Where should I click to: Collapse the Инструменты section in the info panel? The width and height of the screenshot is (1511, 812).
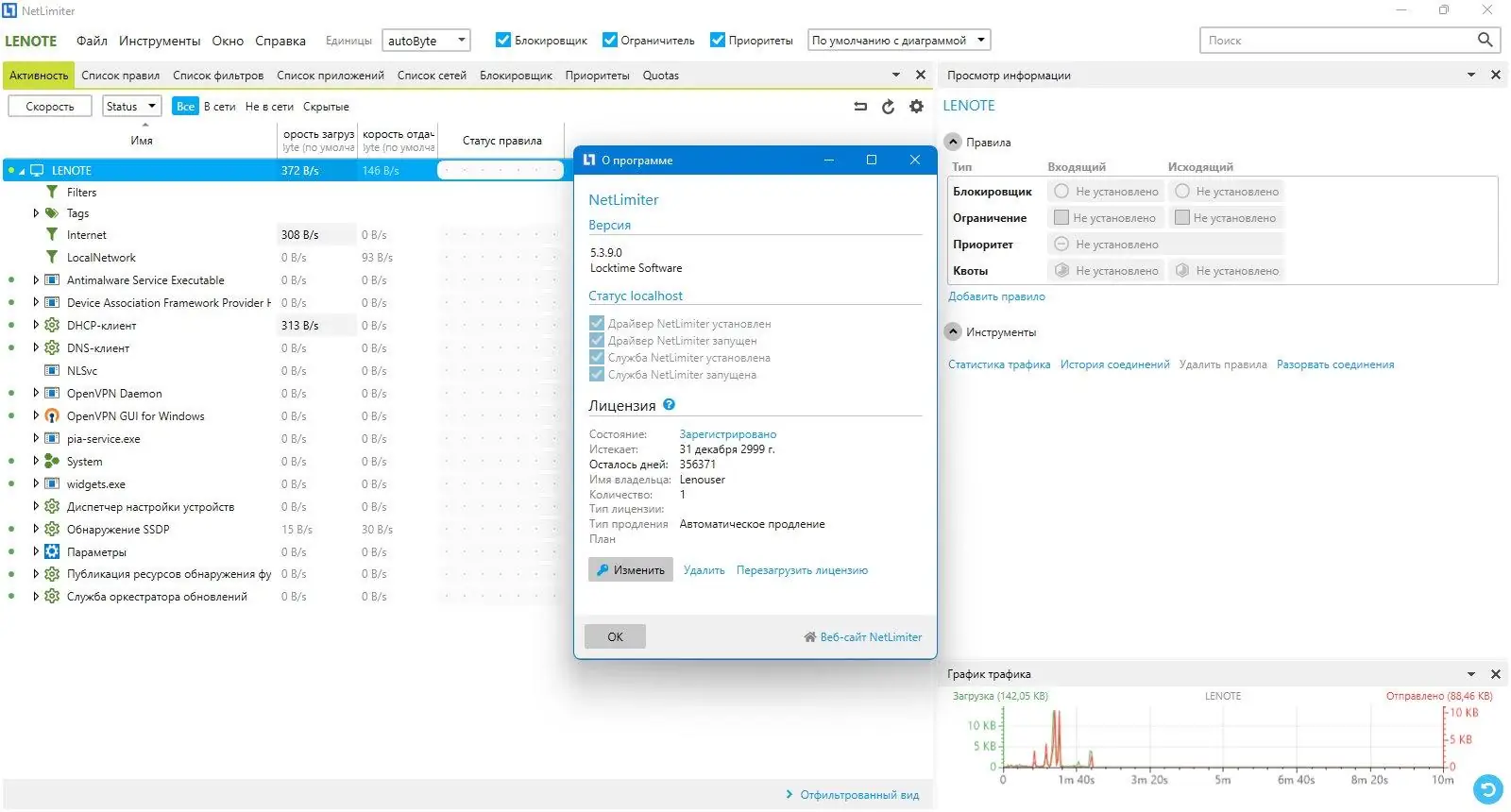click(953, 331)
